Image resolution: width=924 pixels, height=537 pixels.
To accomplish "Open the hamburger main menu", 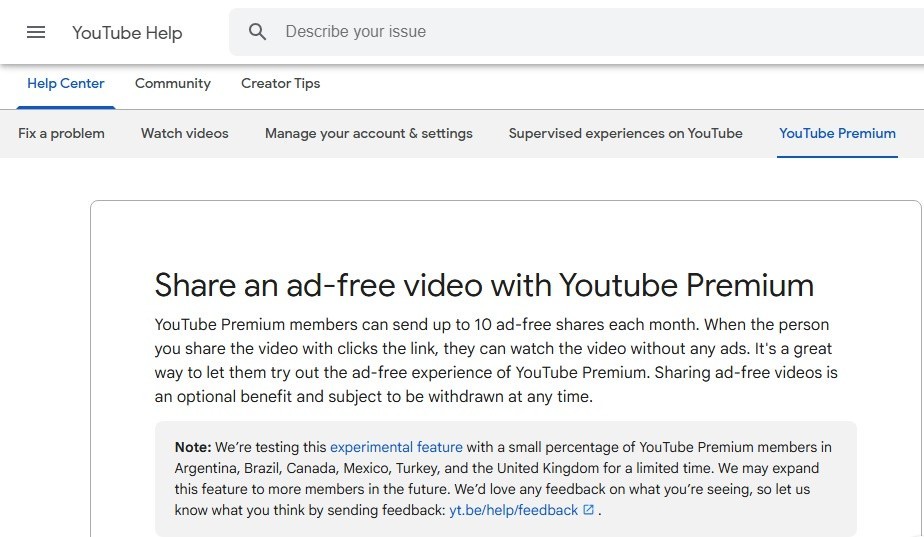I will (x=36, y=32).
